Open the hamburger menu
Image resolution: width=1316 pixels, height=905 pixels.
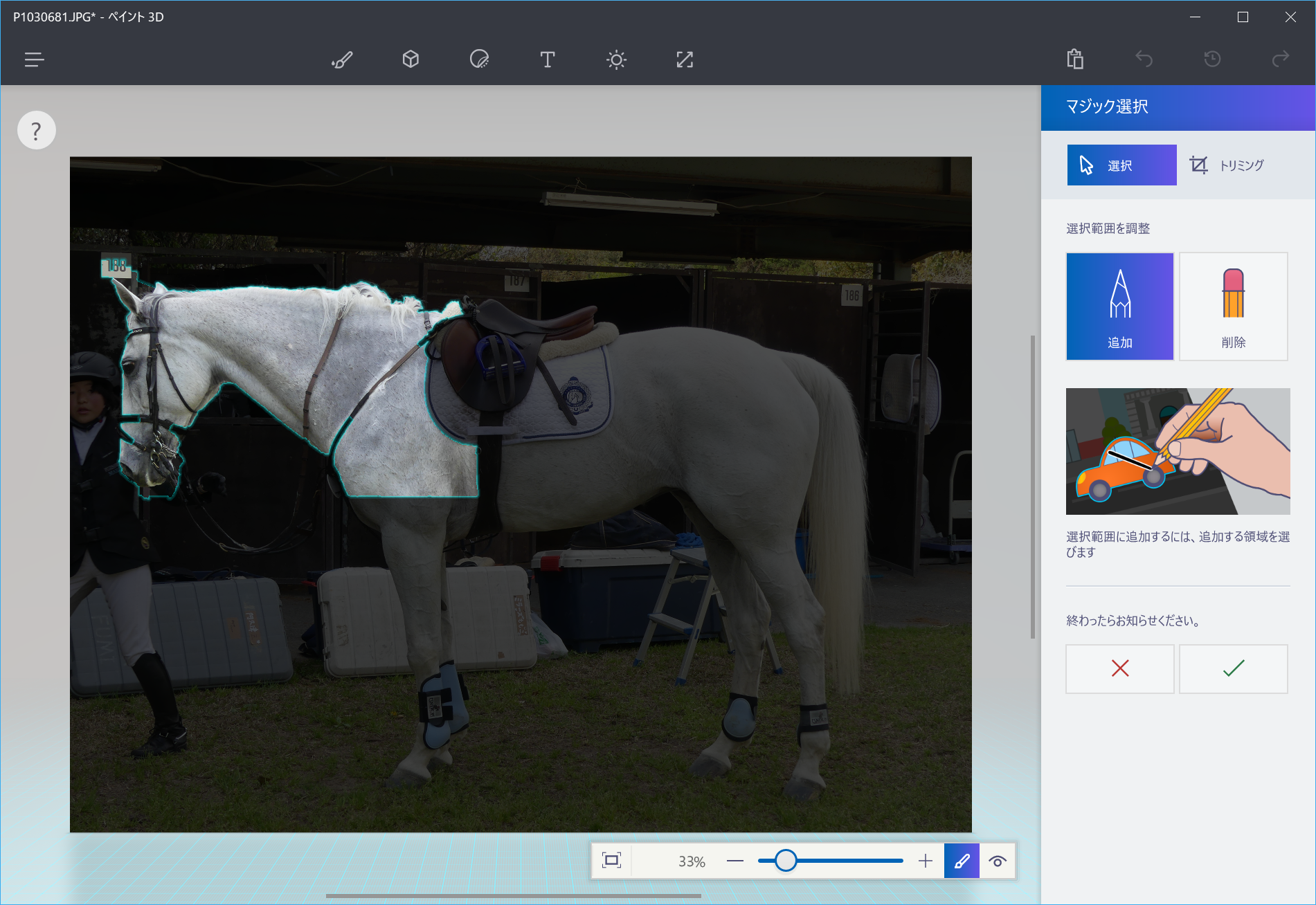34,60
